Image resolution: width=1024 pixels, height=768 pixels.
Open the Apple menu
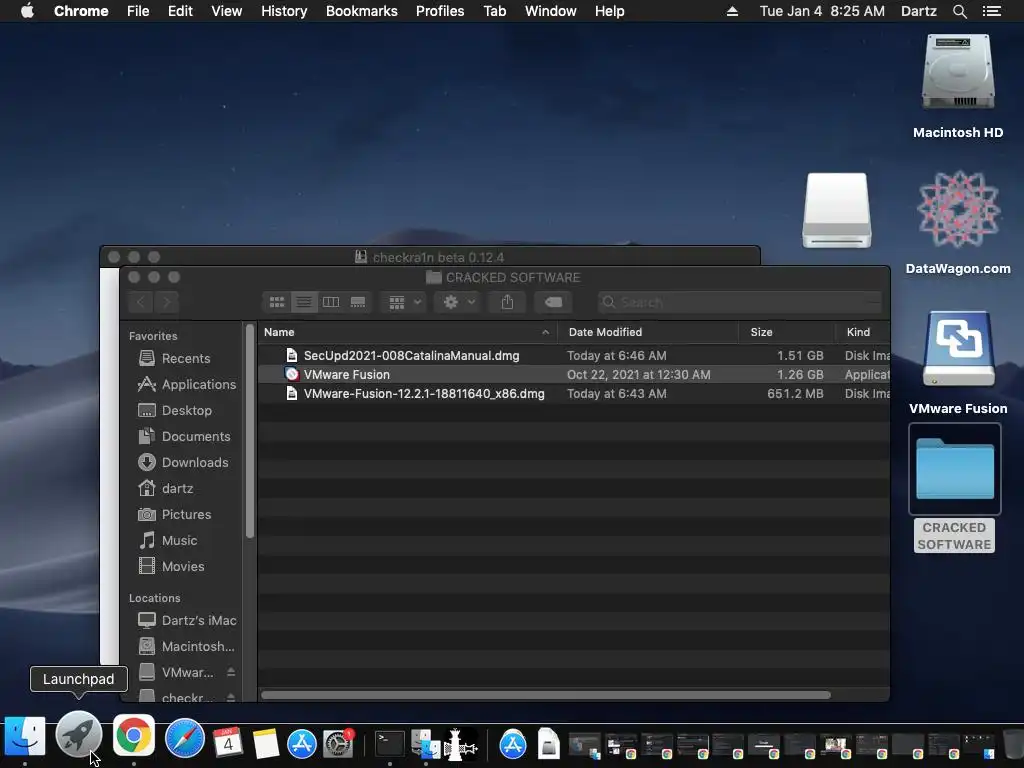27,11
